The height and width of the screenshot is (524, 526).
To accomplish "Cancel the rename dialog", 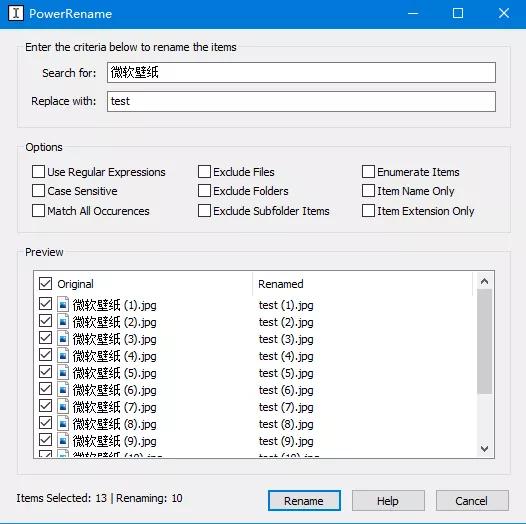I will tap(472, 501).
